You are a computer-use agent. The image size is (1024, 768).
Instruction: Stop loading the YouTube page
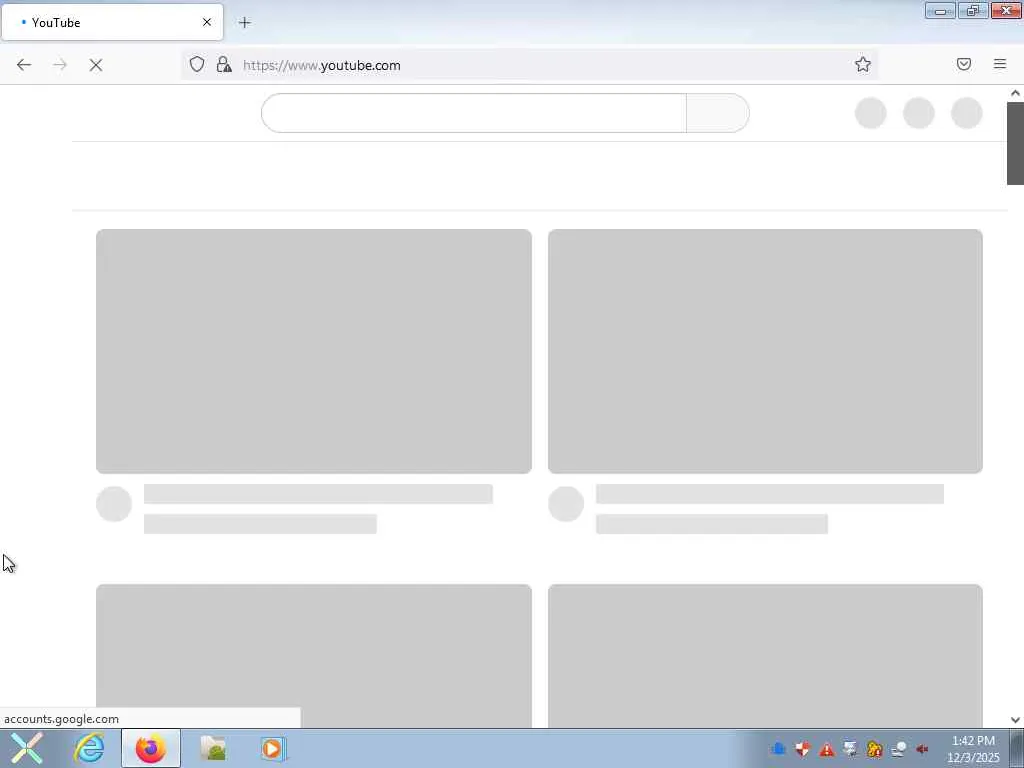(96, 65)
